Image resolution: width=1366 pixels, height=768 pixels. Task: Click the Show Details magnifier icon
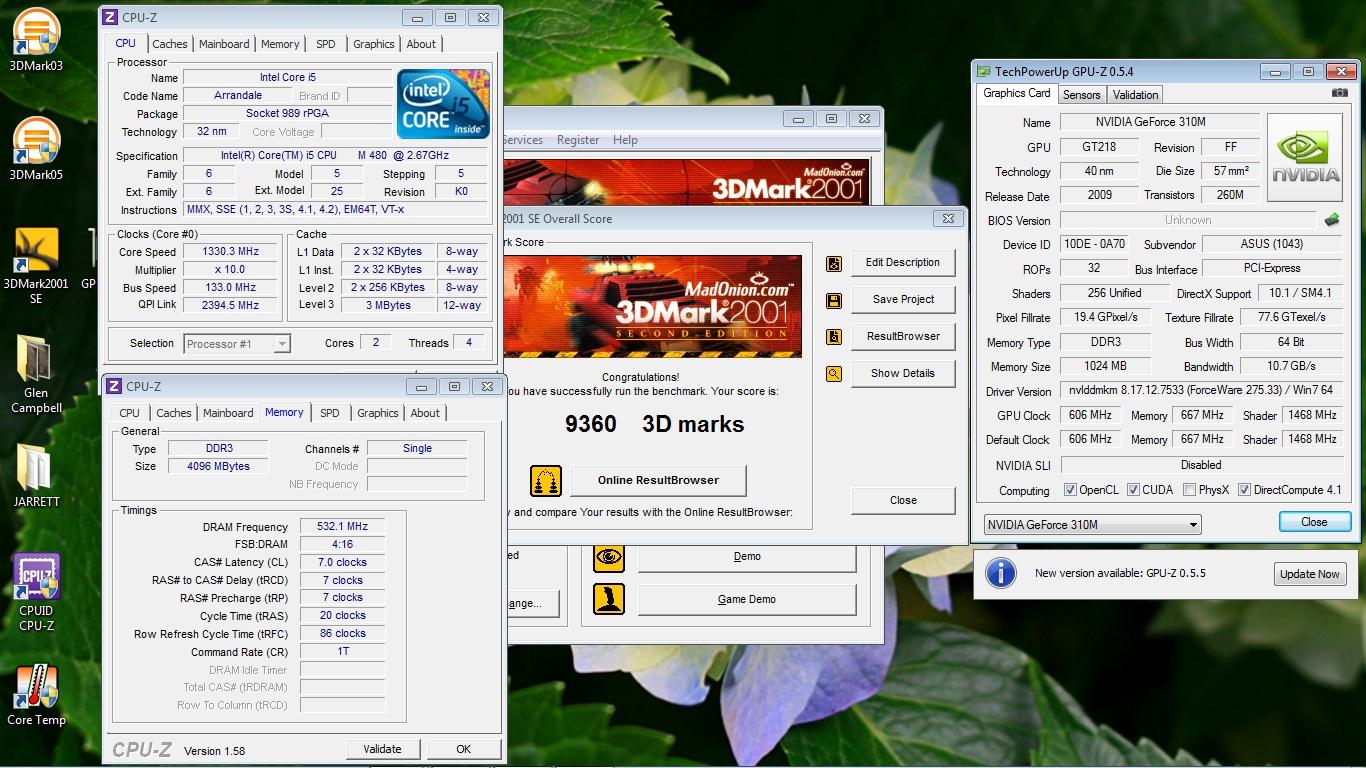point(834,374)
